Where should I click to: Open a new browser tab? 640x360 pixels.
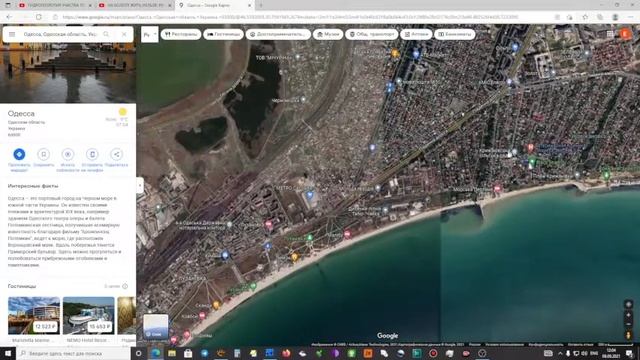(x=261, y=5)
